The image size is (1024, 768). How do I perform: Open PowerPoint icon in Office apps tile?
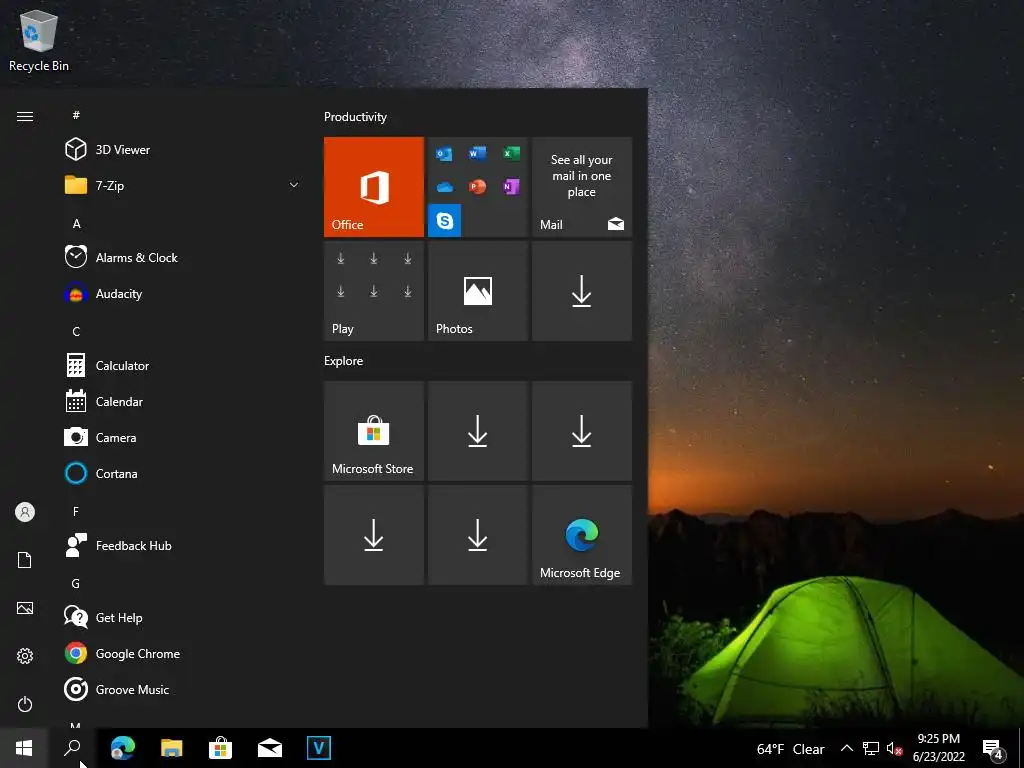pyautogui.click(x=477, y=187)
